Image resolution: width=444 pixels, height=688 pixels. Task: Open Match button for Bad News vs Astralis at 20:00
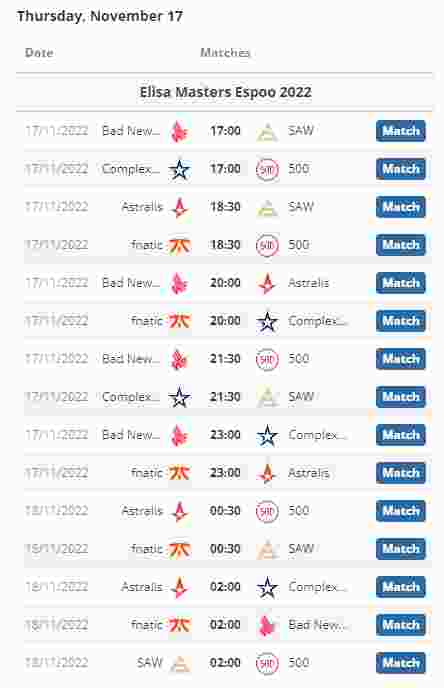click(401, 283)
